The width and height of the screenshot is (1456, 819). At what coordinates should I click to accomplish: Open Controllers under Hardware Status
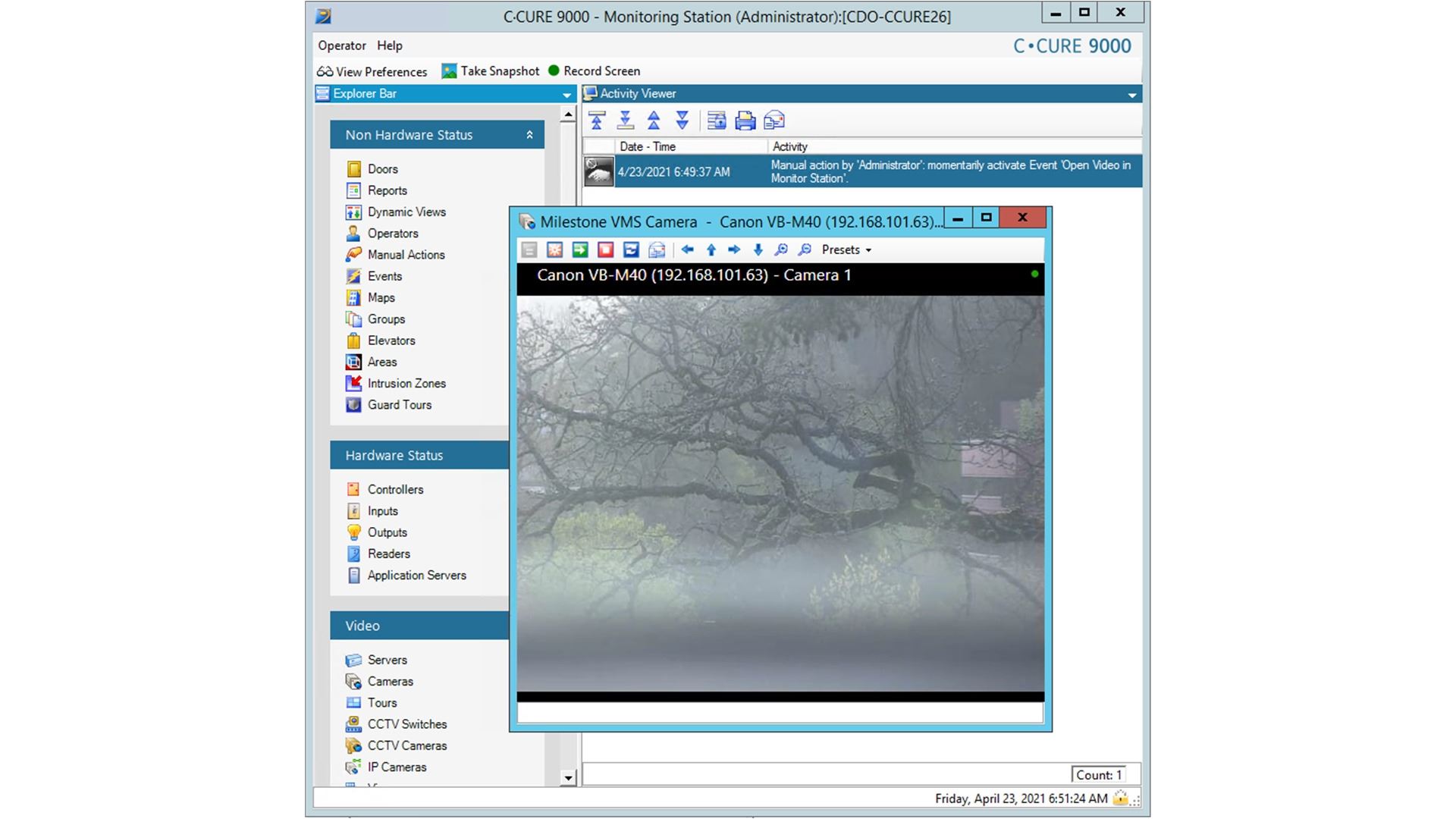point(384,490)
